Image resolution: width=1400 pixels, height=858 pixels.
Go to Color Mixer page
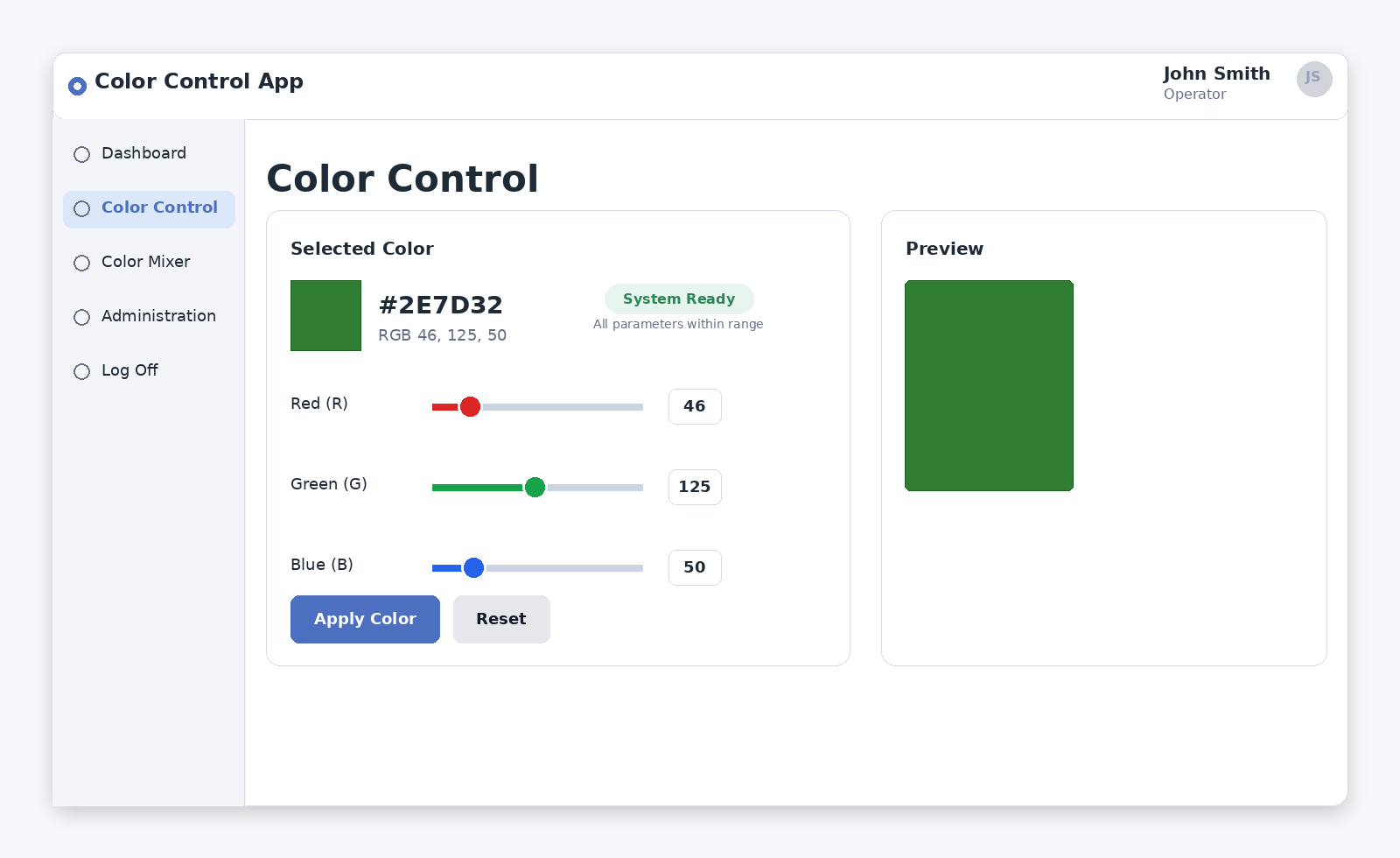point(145,263)
